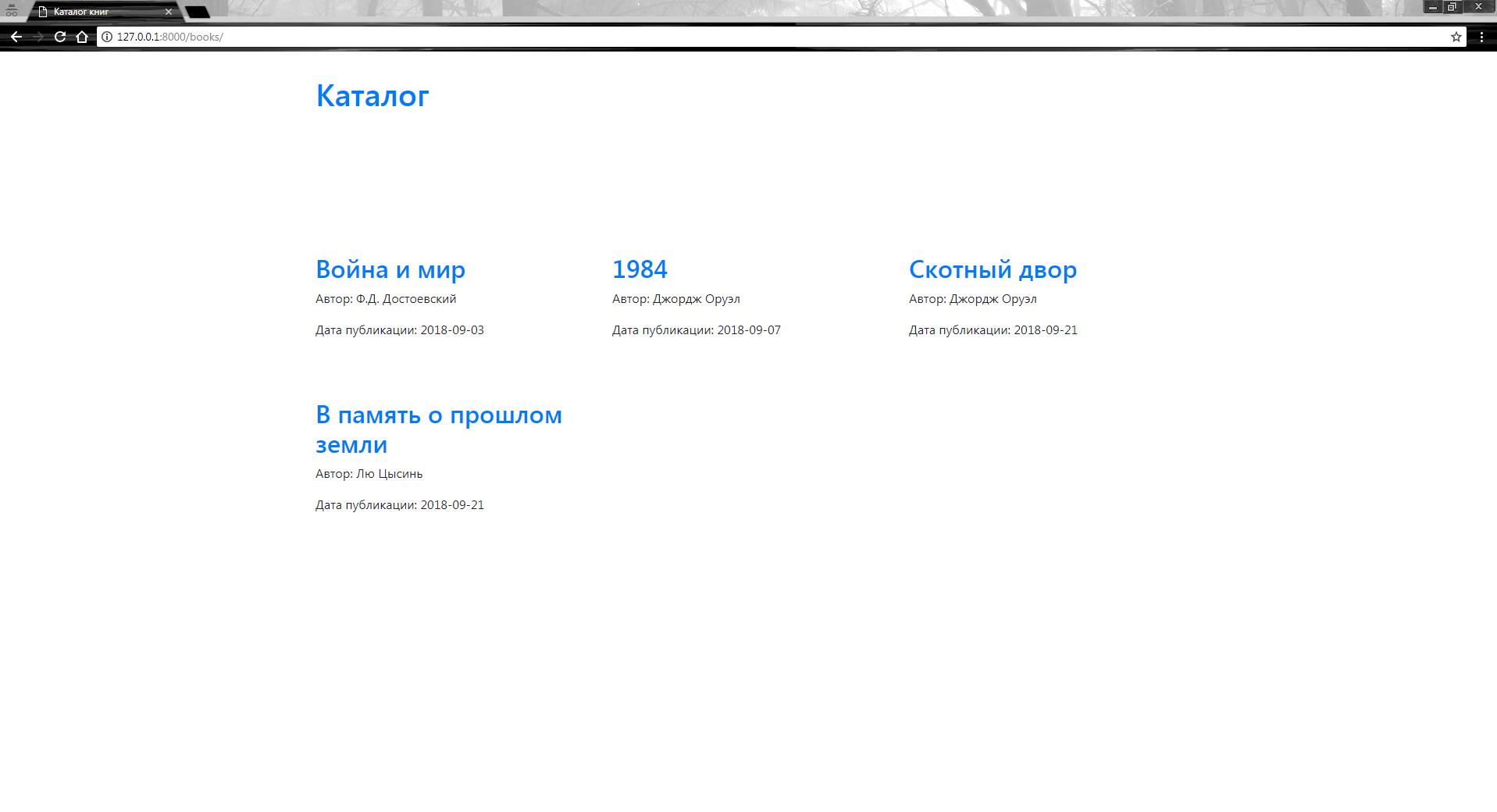Click Дата публикации: 2018-09-07
The image size is (1497, 812).
[x=697, y=330]
